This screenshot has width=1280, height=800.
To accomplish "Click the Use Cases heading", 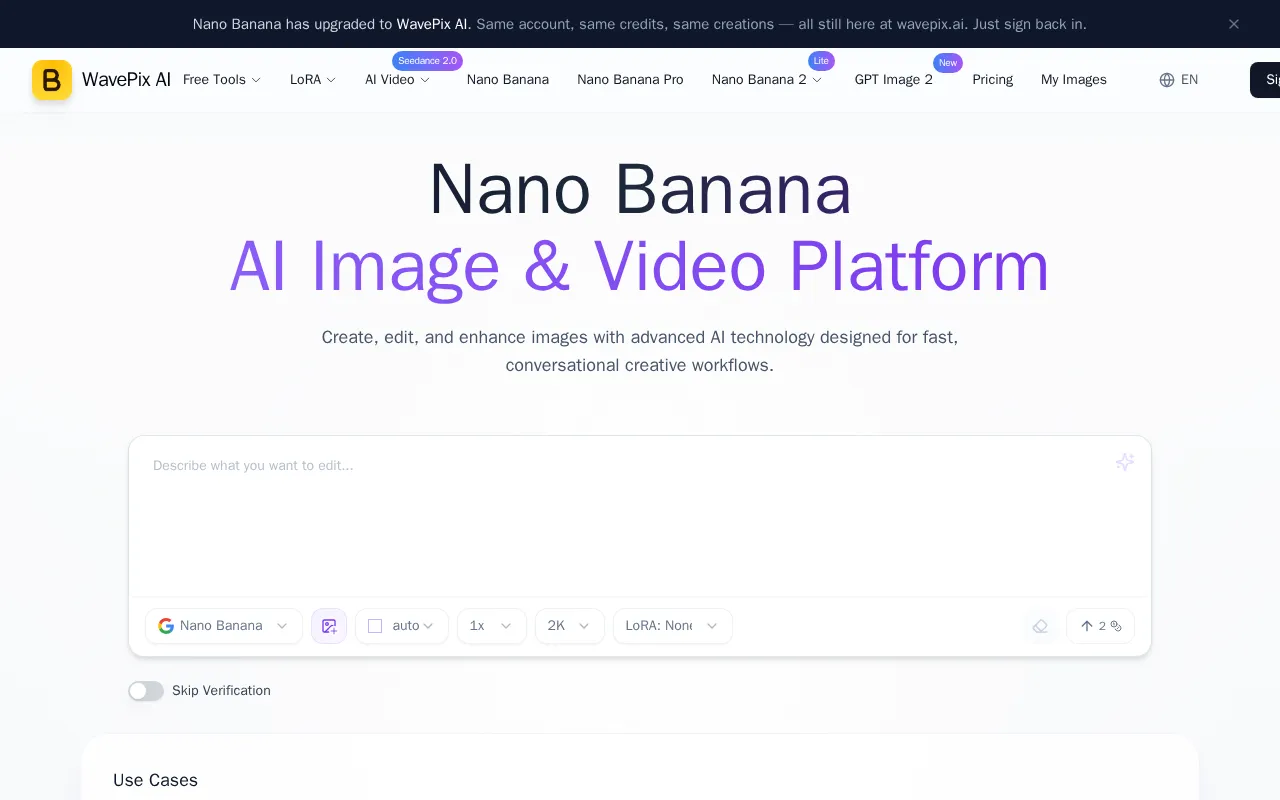I will coord(155,780).
